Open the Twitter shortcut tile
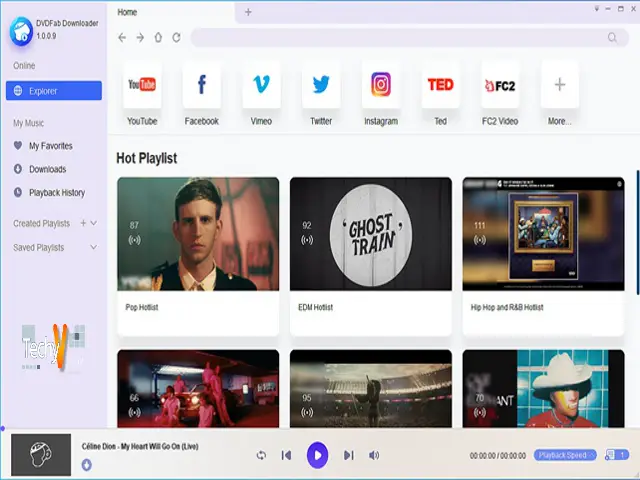The image size is (640, 480). click(x=321, y=86)
